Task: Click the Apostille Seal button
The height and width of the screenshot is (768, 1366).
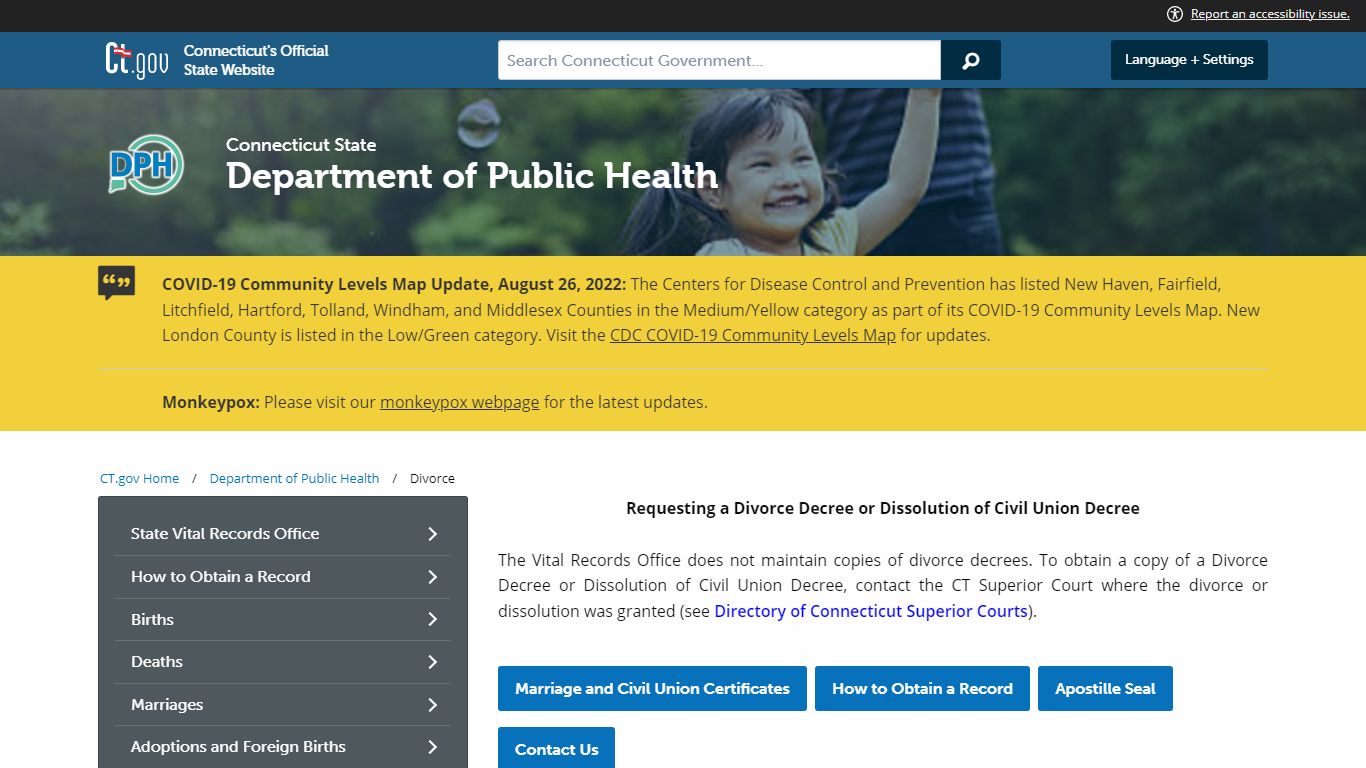Action: pos(1105,689)
